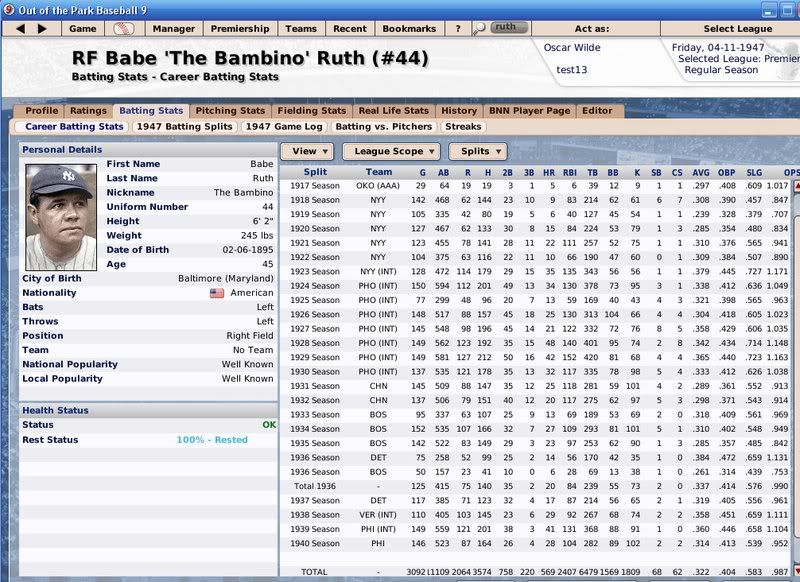Click the magnifying glass search icon

pos(480,28)
